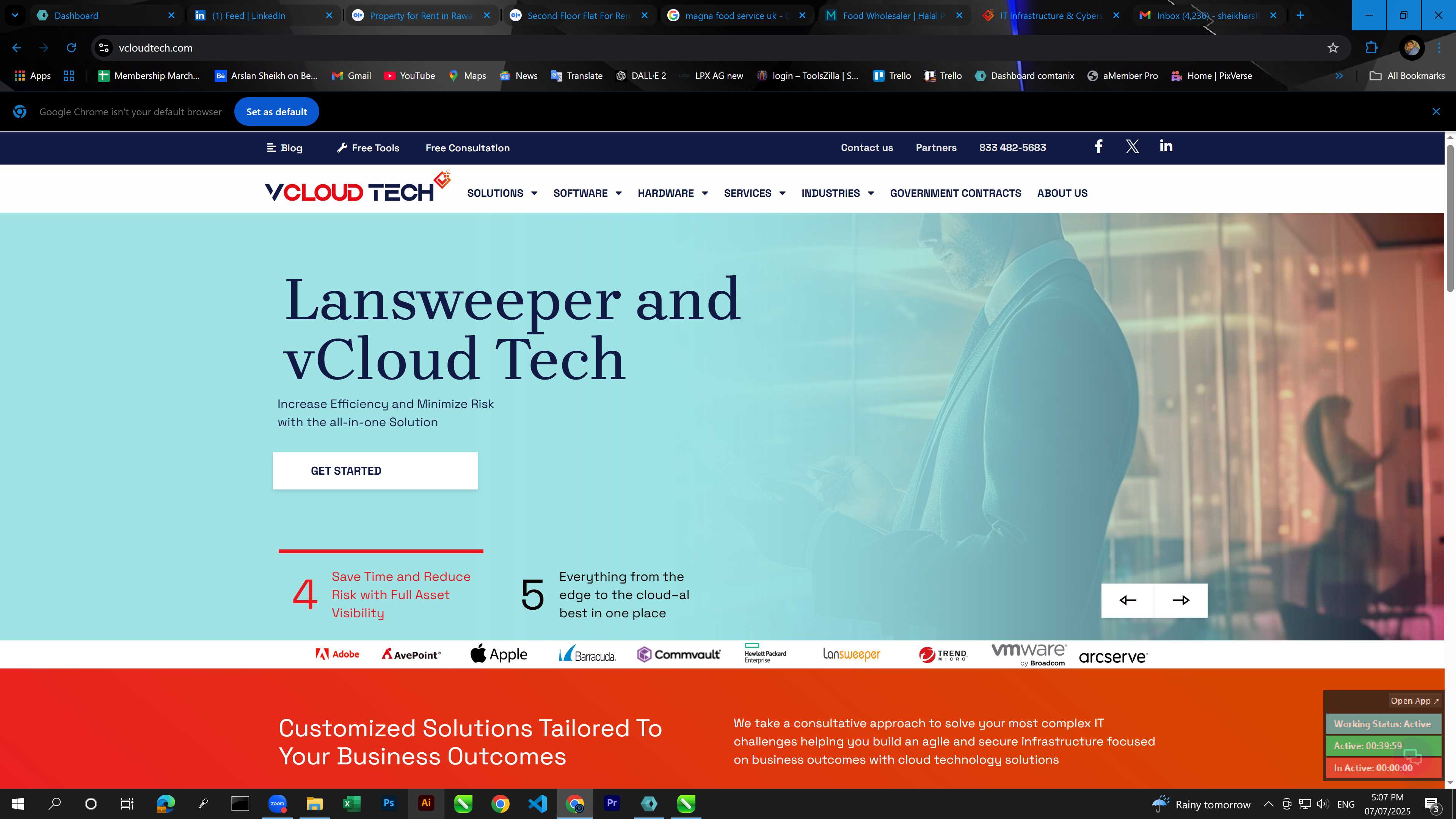Click the Apple partner logo

(499, 654)
